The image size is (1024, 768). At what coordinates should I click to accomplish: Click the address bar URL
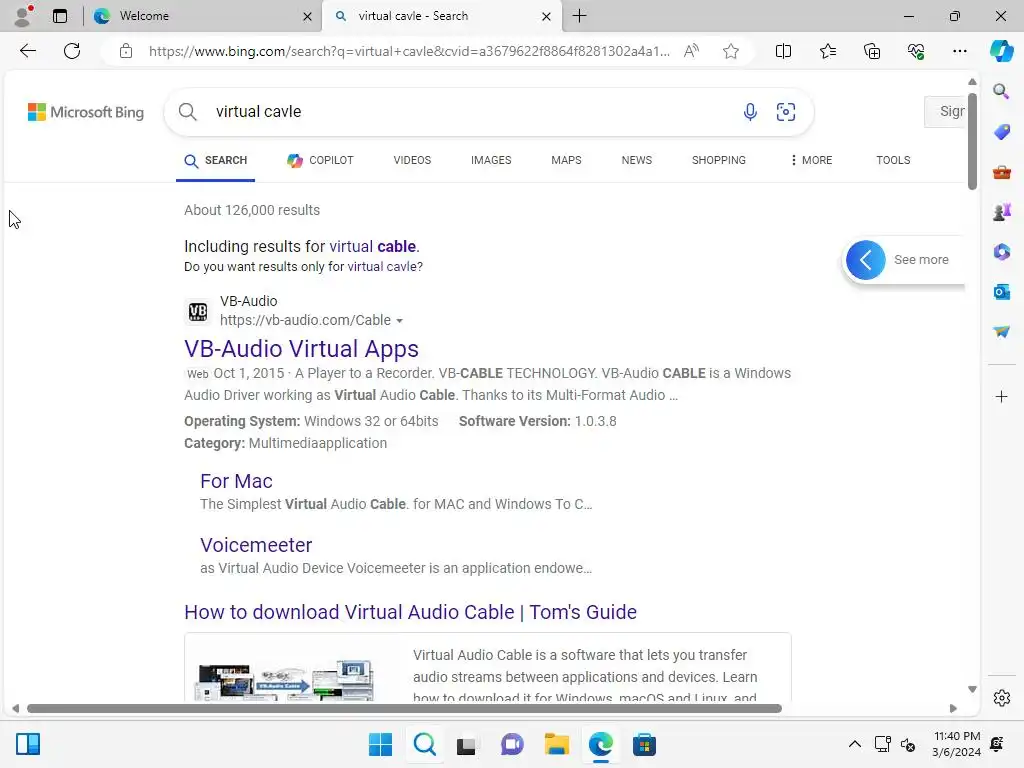(409, 52)
